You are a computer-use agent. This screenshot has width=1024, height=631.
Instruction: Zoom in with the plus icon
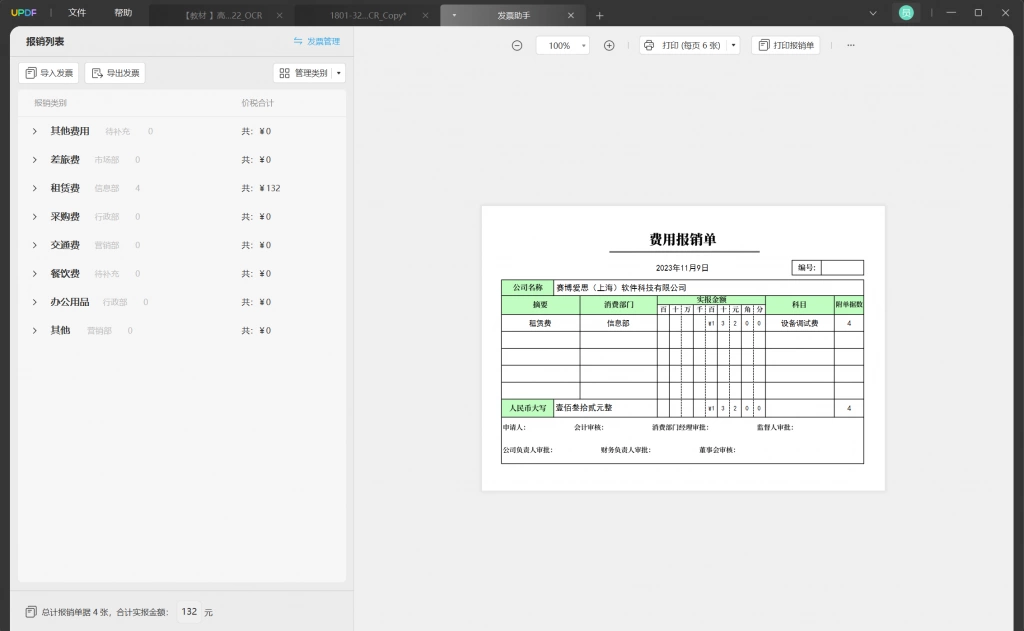609,45
